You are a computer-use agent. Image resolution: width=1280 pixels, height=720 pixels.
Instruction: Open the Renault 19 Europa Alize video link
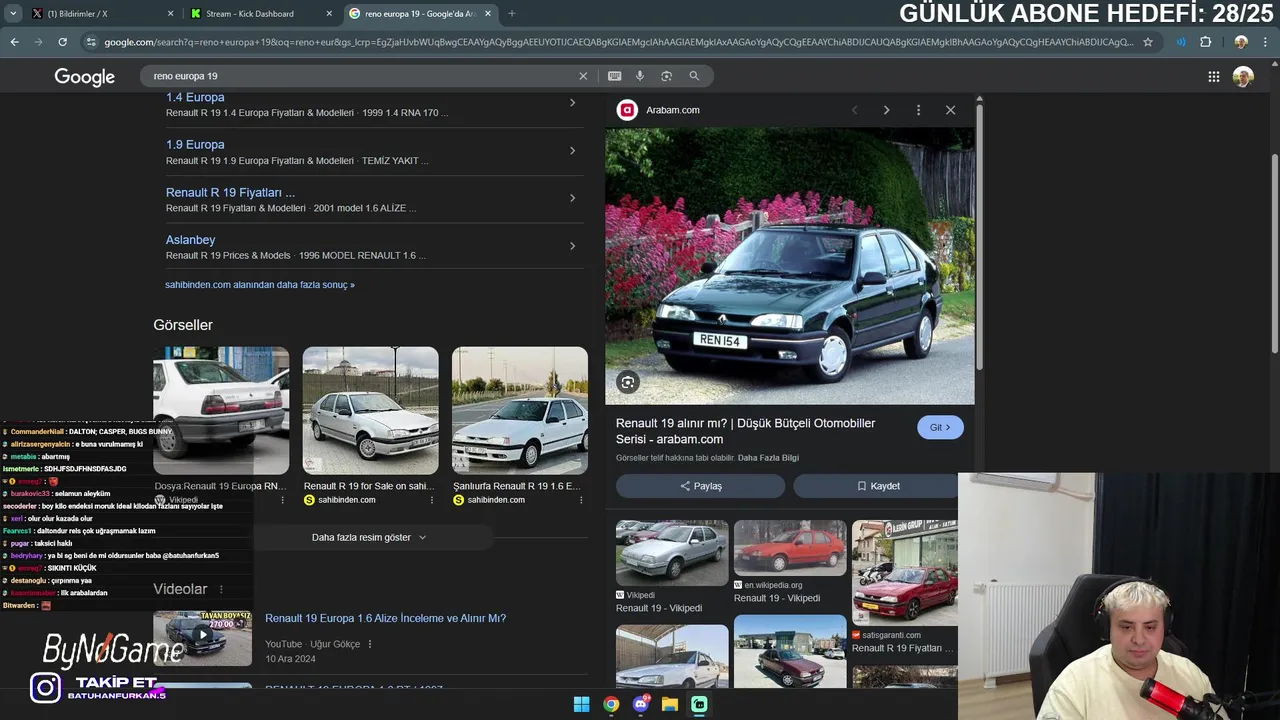point(385,618)
